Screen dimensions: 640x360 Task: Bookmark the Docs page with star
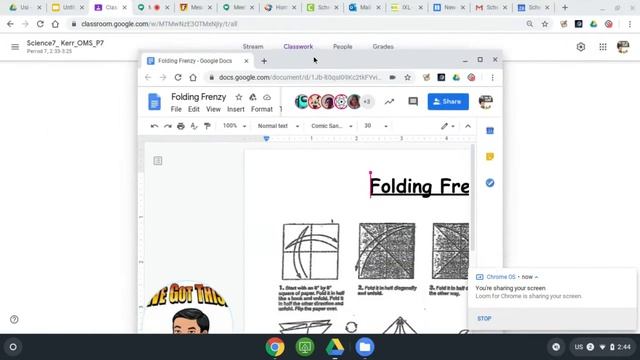click(x=407, y=77)
